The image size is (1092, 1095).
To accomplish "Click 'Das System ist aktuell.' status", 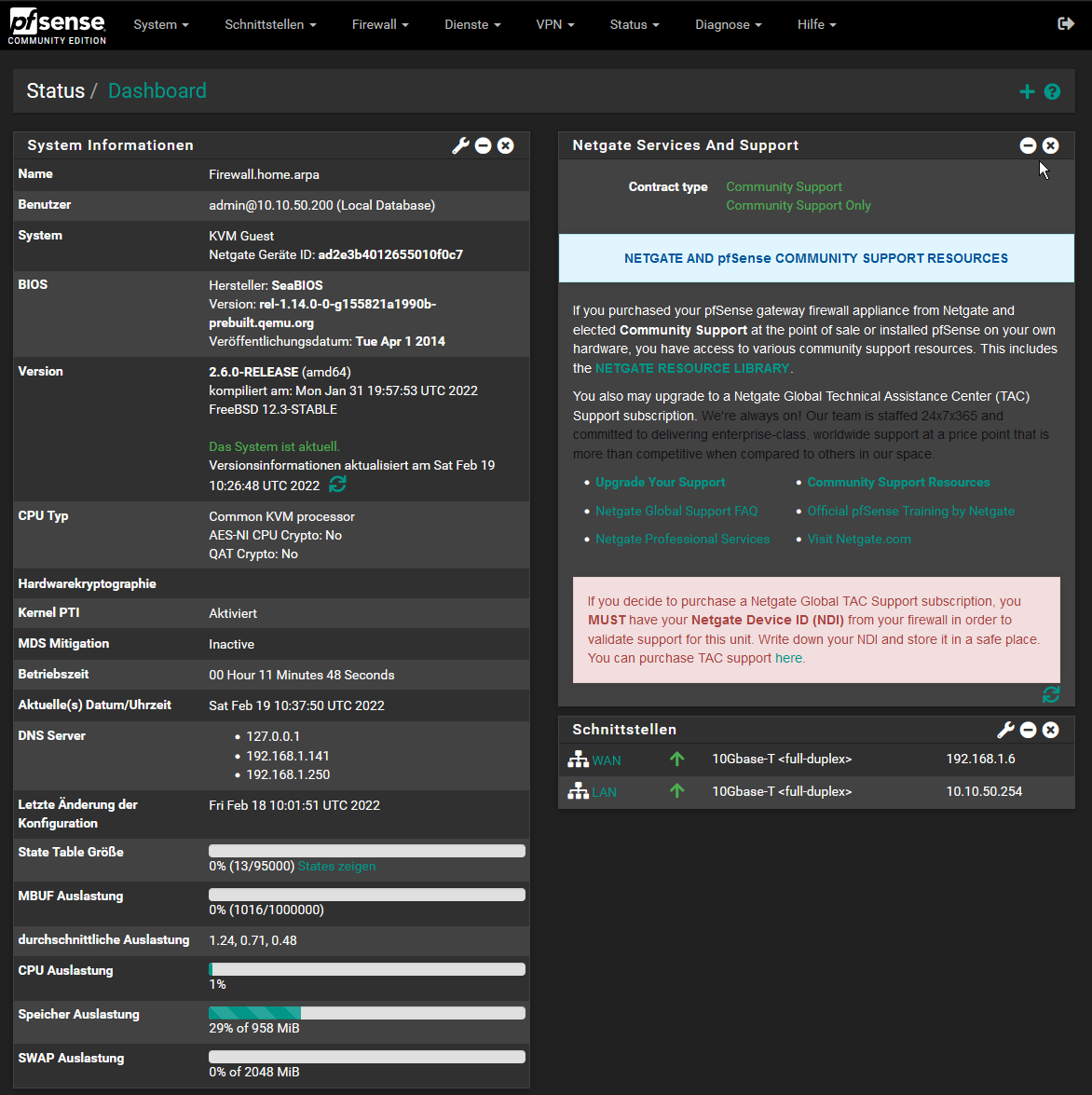I will pyautogui.click(x=274, y=446).
